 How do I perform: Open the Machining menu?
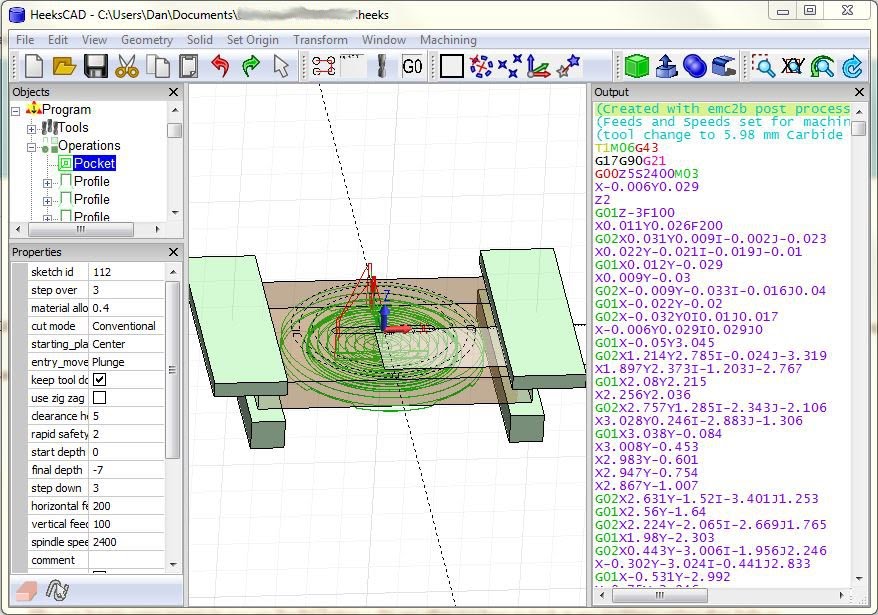pyautogui.click(x=448, y=40)
